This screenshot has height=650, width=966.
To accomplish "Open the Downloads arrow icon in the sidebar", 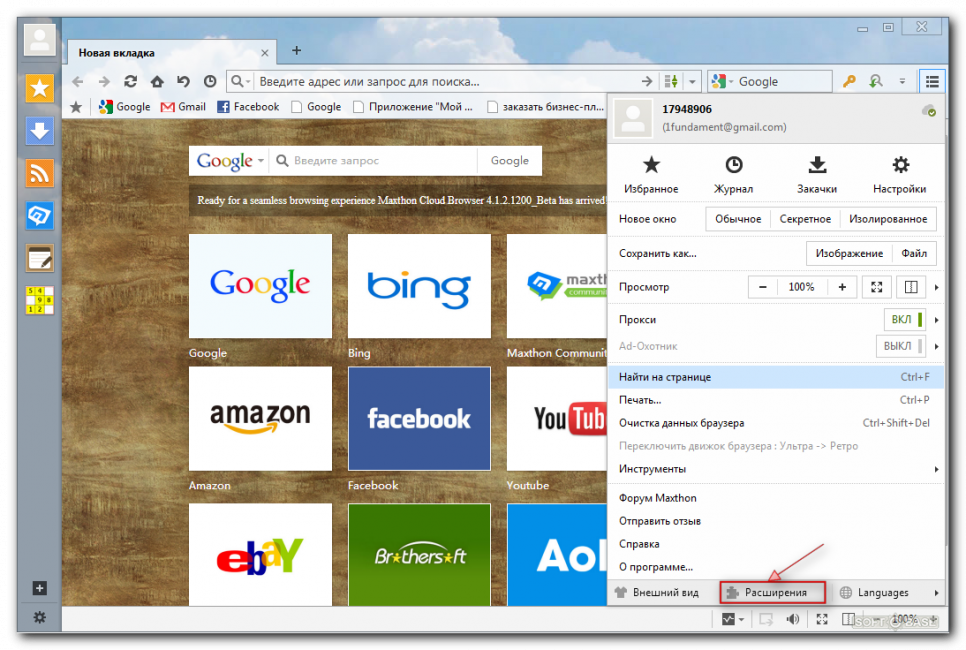I will (x=39, y=131).
